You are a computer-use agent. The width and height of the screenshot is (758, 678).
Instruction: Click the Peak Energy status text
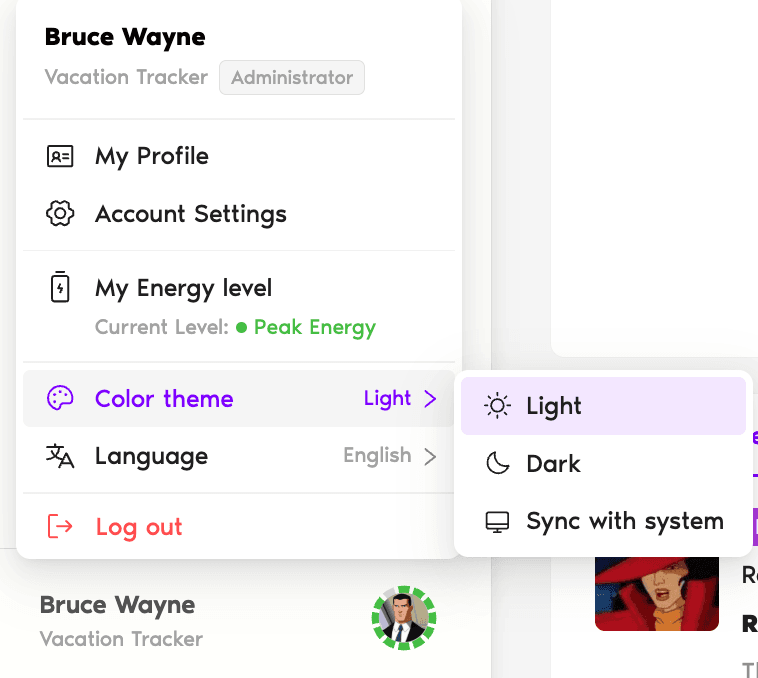coord(315,328)
